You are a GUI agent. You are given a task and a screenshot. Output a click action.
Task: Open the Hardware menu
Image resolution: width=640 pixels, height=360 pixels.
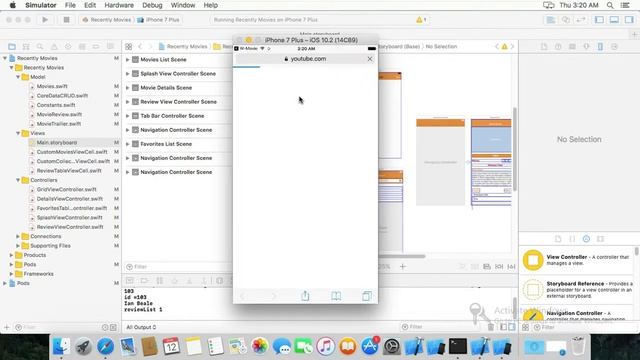pos(119,5)
